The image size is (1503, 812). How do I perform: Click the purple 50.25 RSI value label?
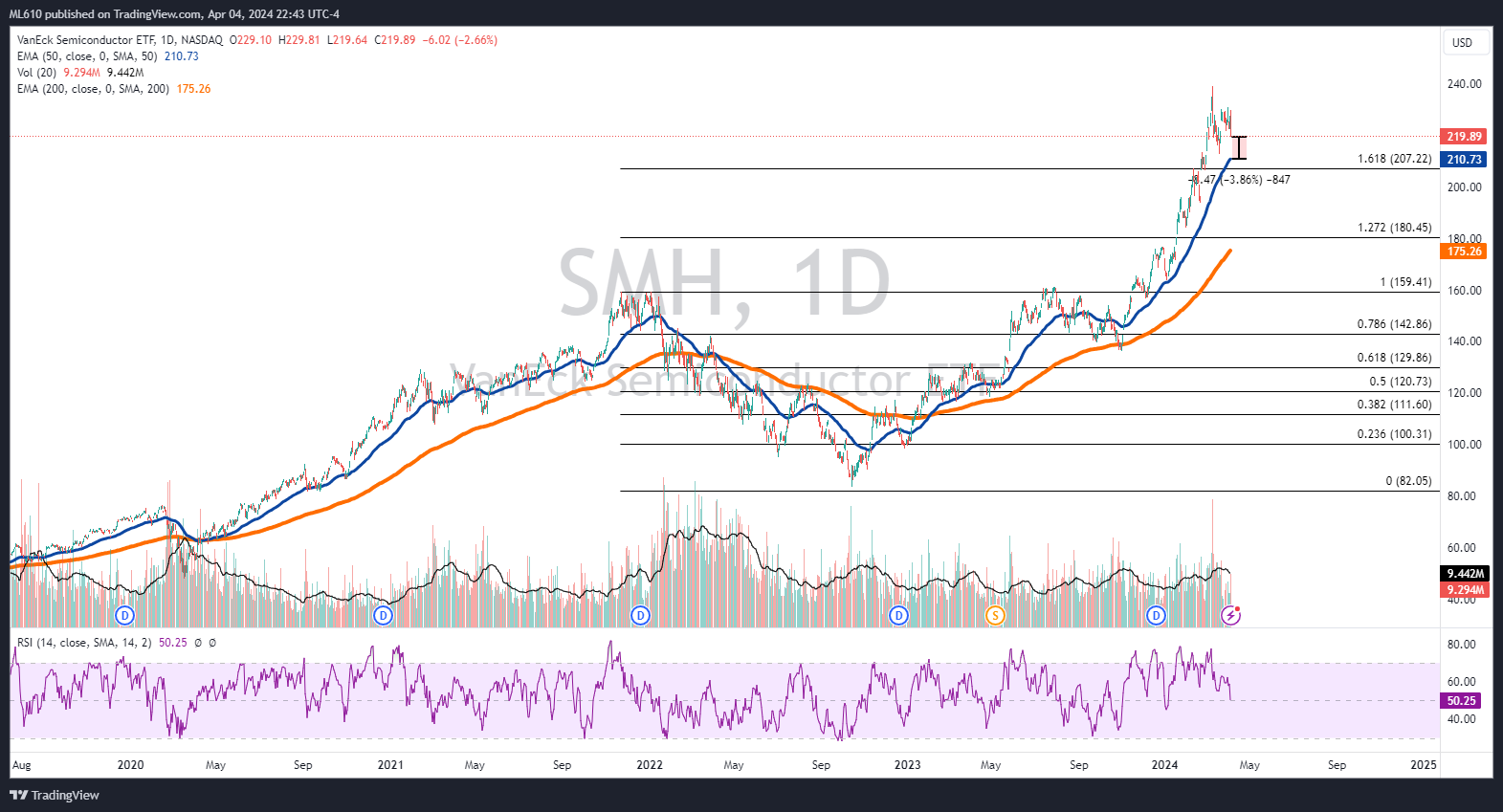(1461, 701)
